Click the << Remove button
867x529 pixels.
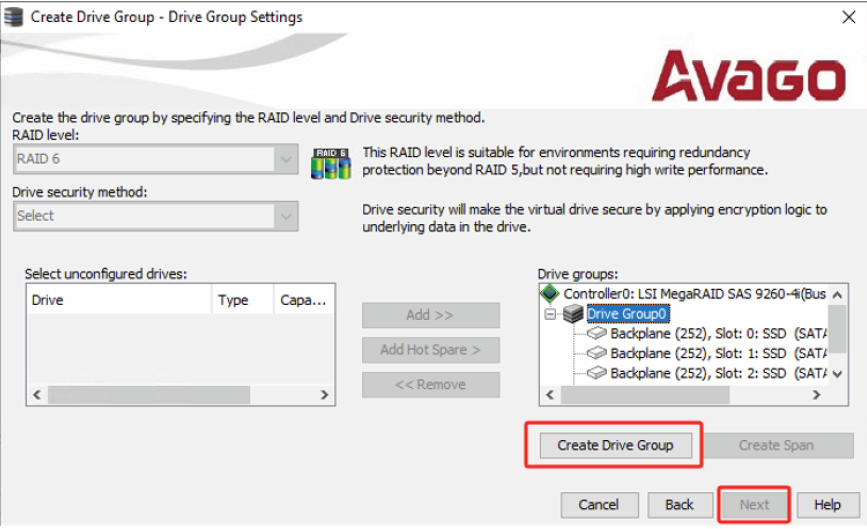431,385
